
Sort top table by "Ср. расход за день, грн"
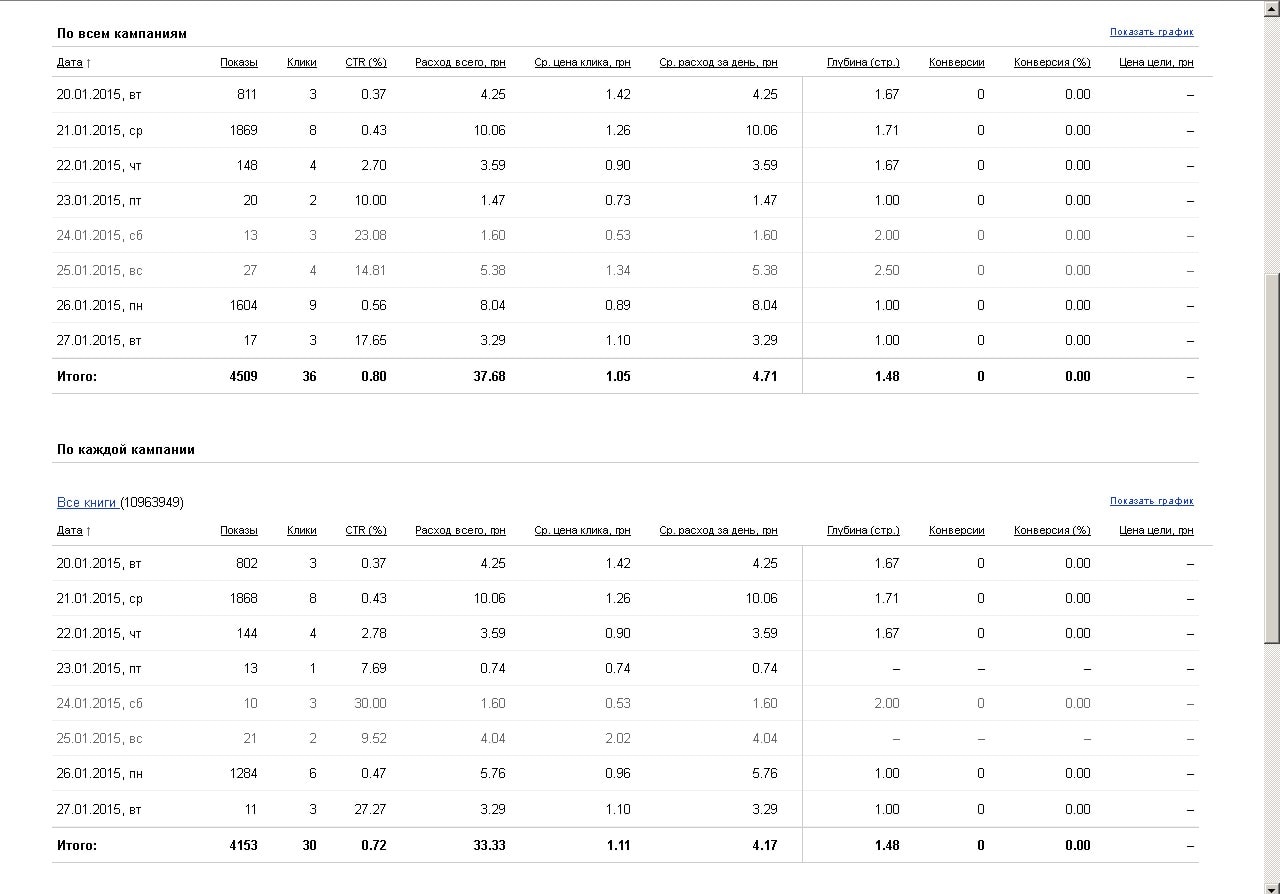pyautogui.click(x=718, y=62)
